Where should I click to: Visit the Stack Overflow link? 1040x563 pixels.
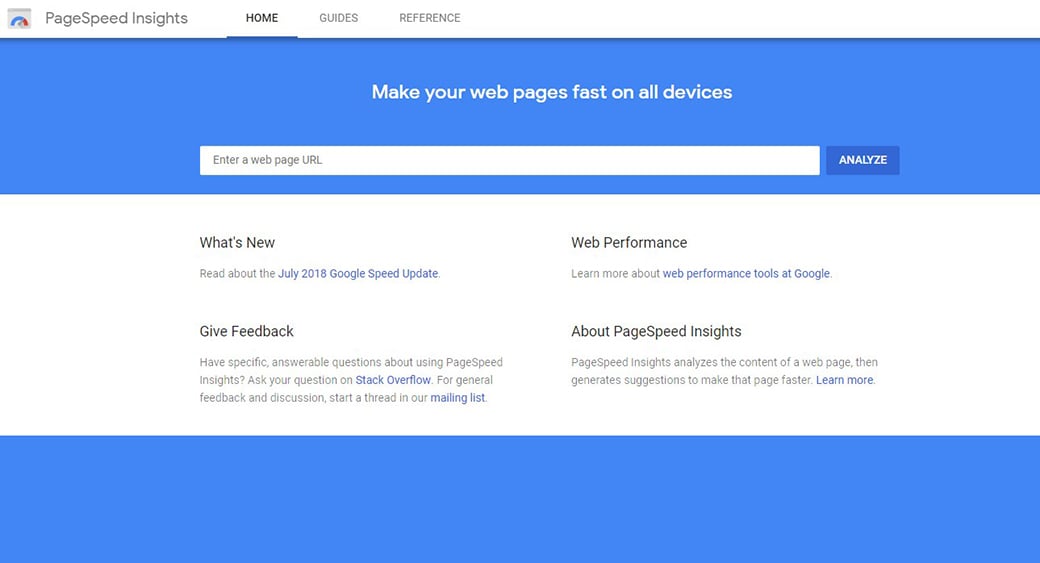click(x=393, y=380)
